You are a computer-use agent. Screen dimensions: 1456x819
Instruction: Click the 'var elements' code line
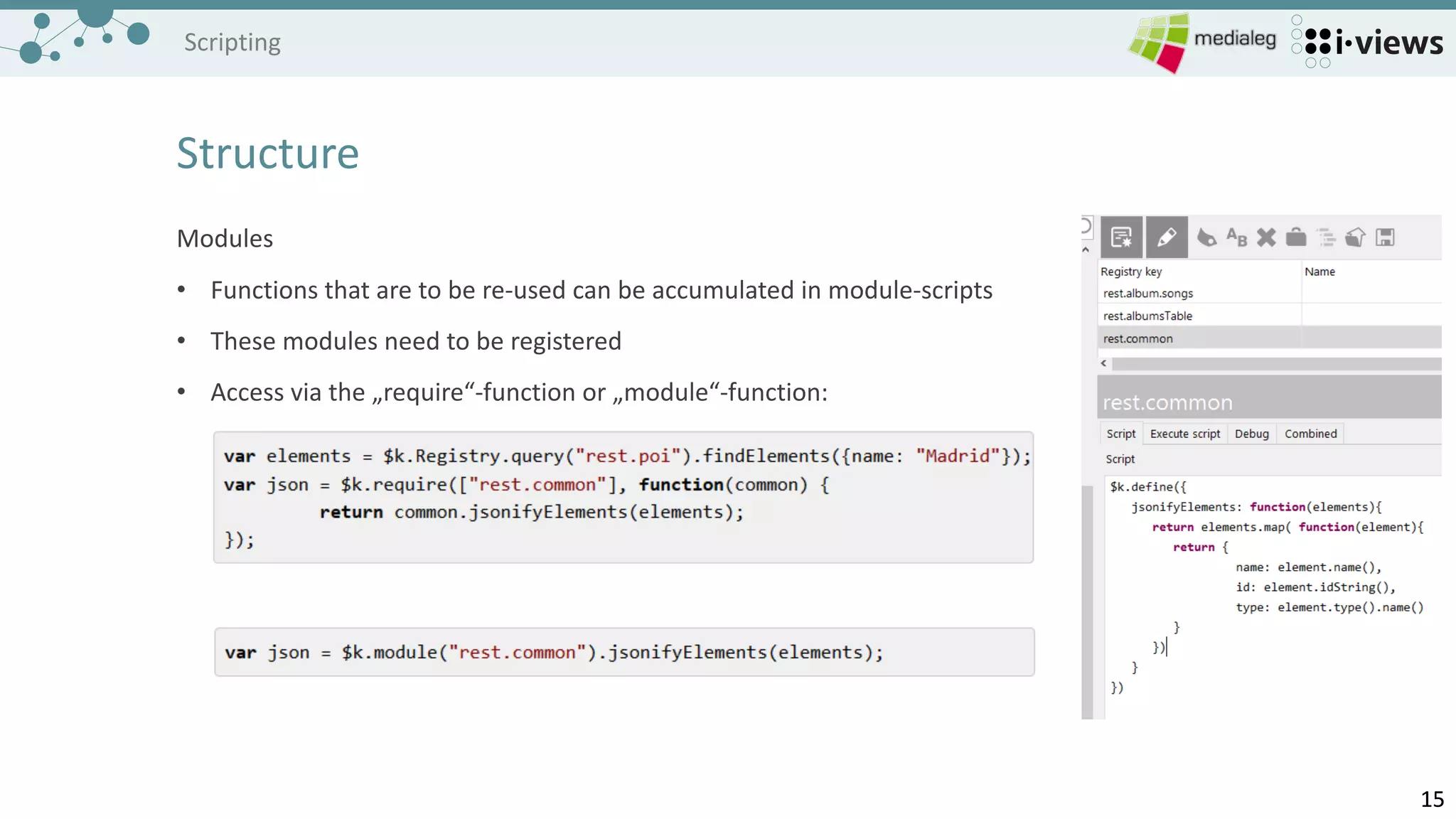coord(627,456)
